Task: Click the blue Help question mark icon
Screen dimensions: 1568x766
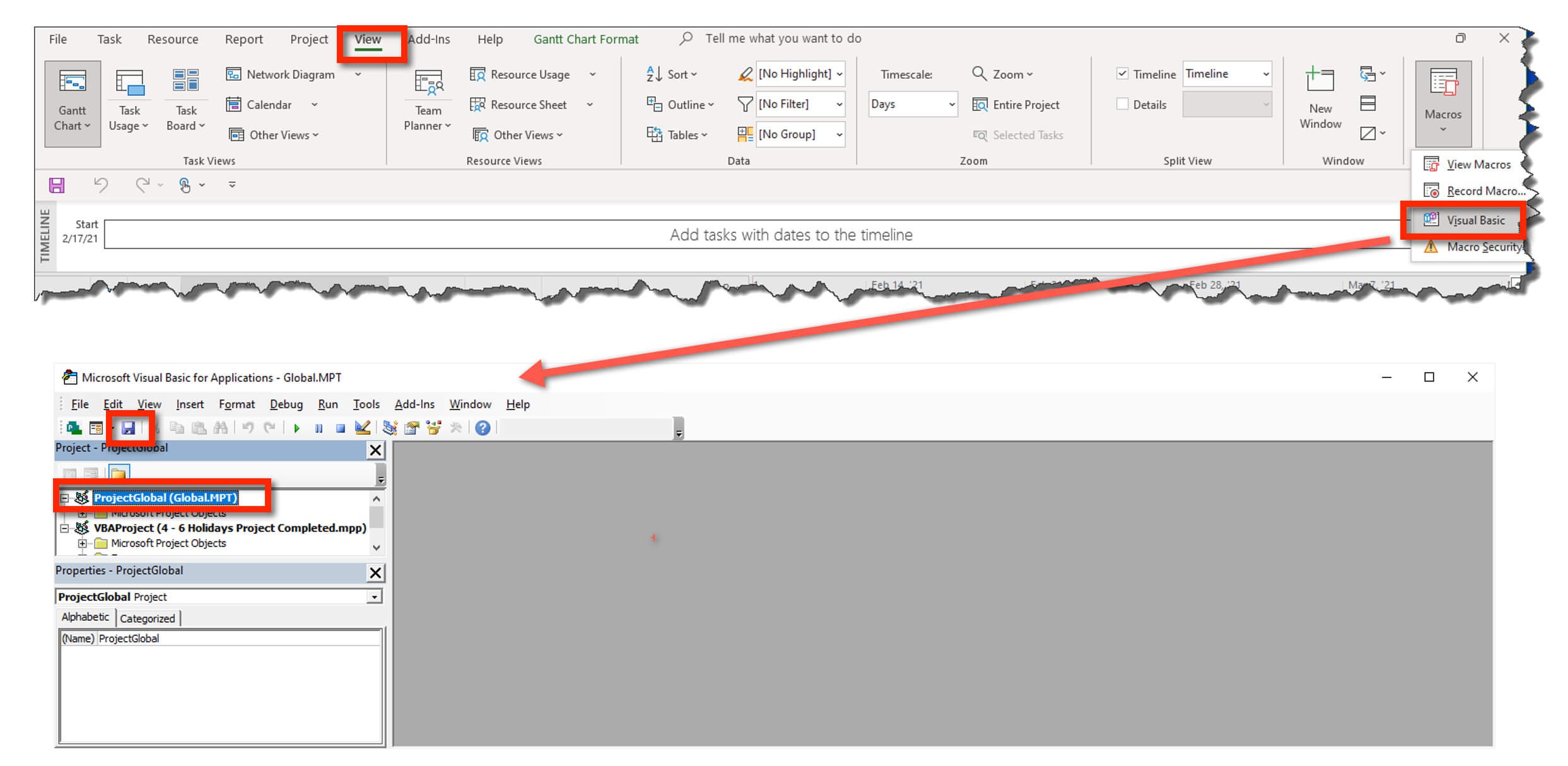Action: click(483, 428)
